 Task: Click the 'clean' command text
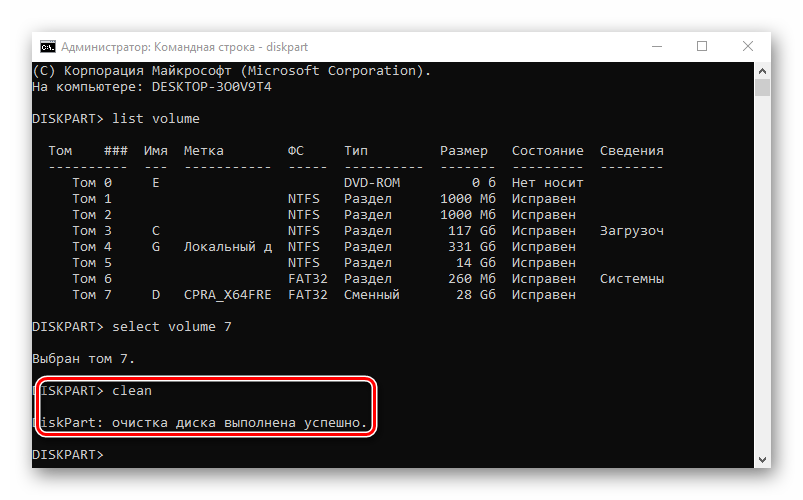pos(132,391)
